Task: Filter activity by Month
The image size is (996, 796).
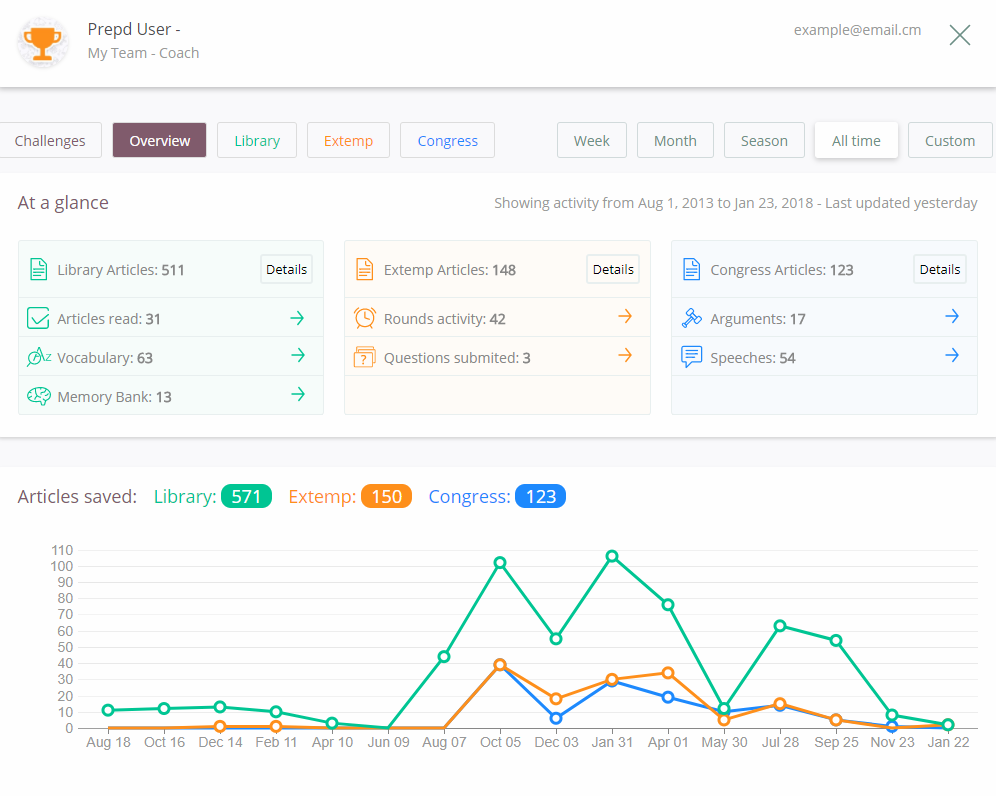Action: point(675,140)
